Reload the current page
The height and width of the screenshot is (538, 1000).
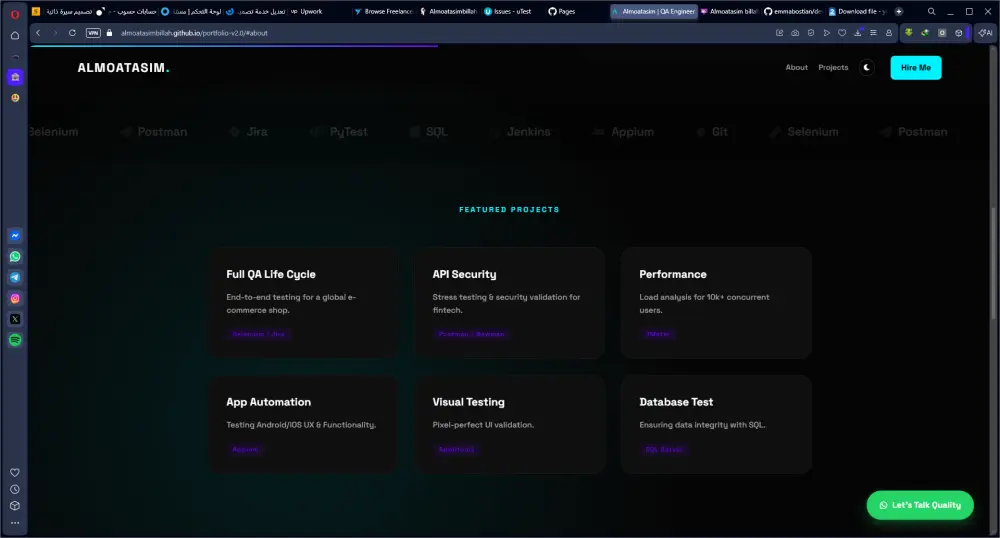tap(72, 33)
